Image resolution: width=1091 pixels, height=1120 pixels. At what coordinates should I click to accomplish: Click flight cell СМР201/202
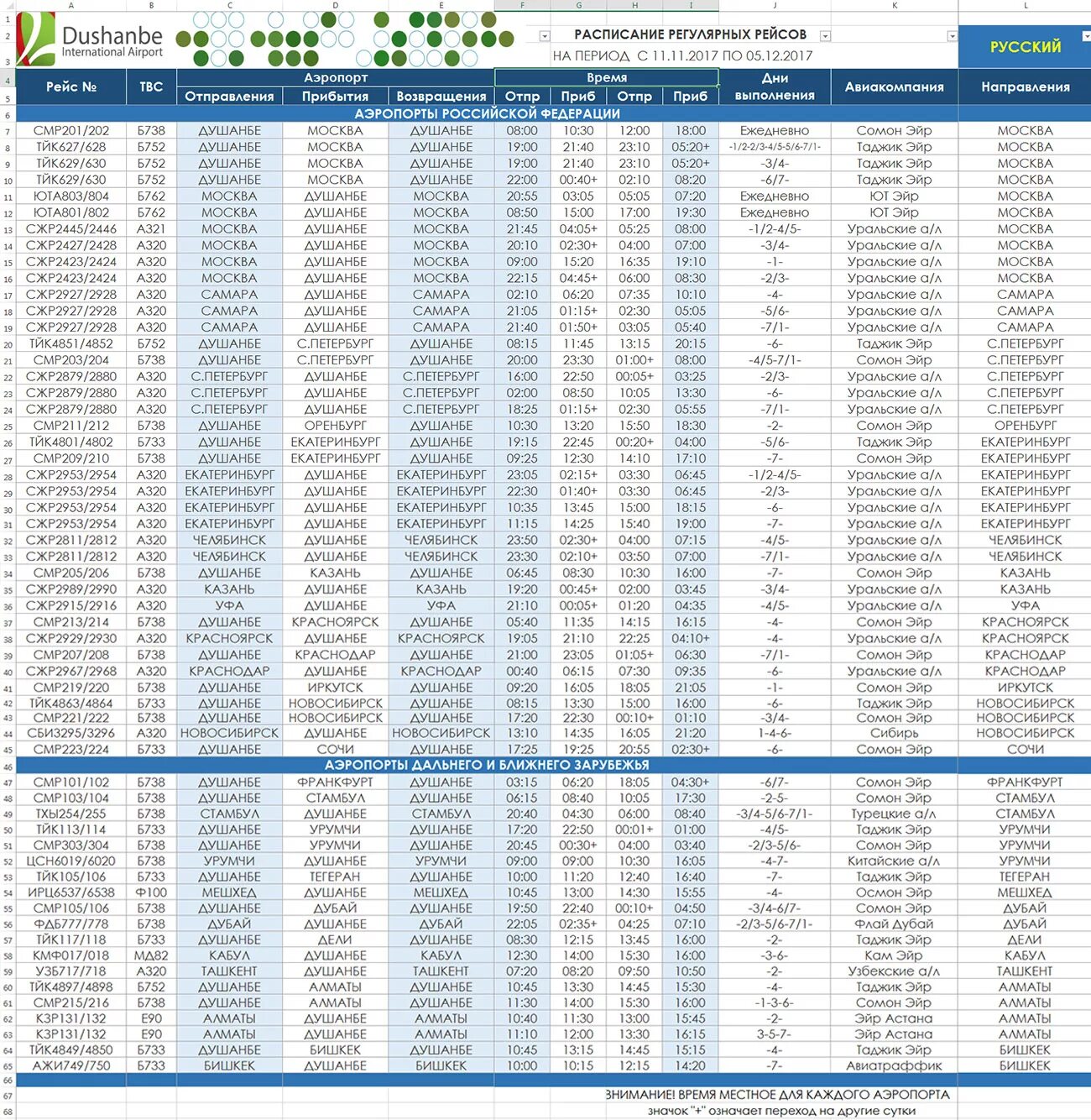pos(71,131)
